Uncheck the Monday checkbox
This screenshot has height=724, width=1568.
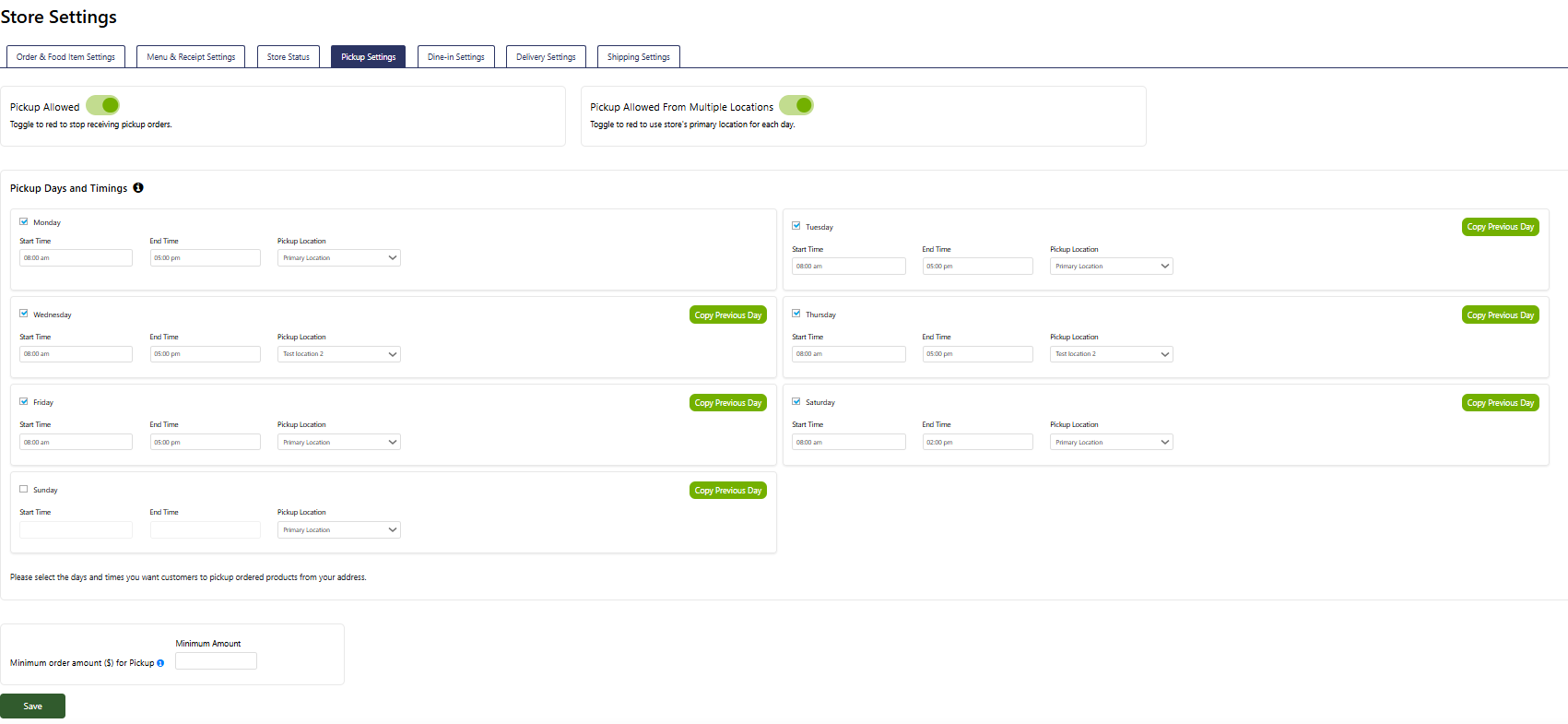pos(24,222)
